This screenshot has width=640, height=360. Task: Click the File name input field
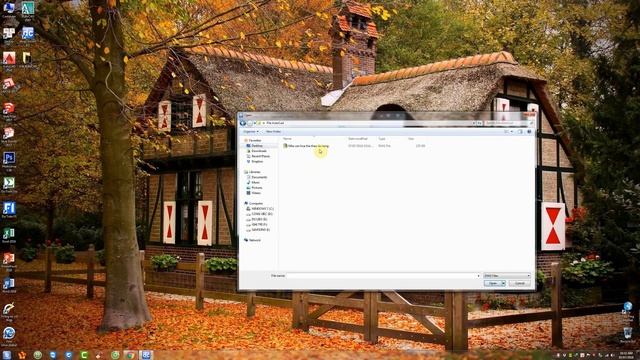tap(382, 276)
